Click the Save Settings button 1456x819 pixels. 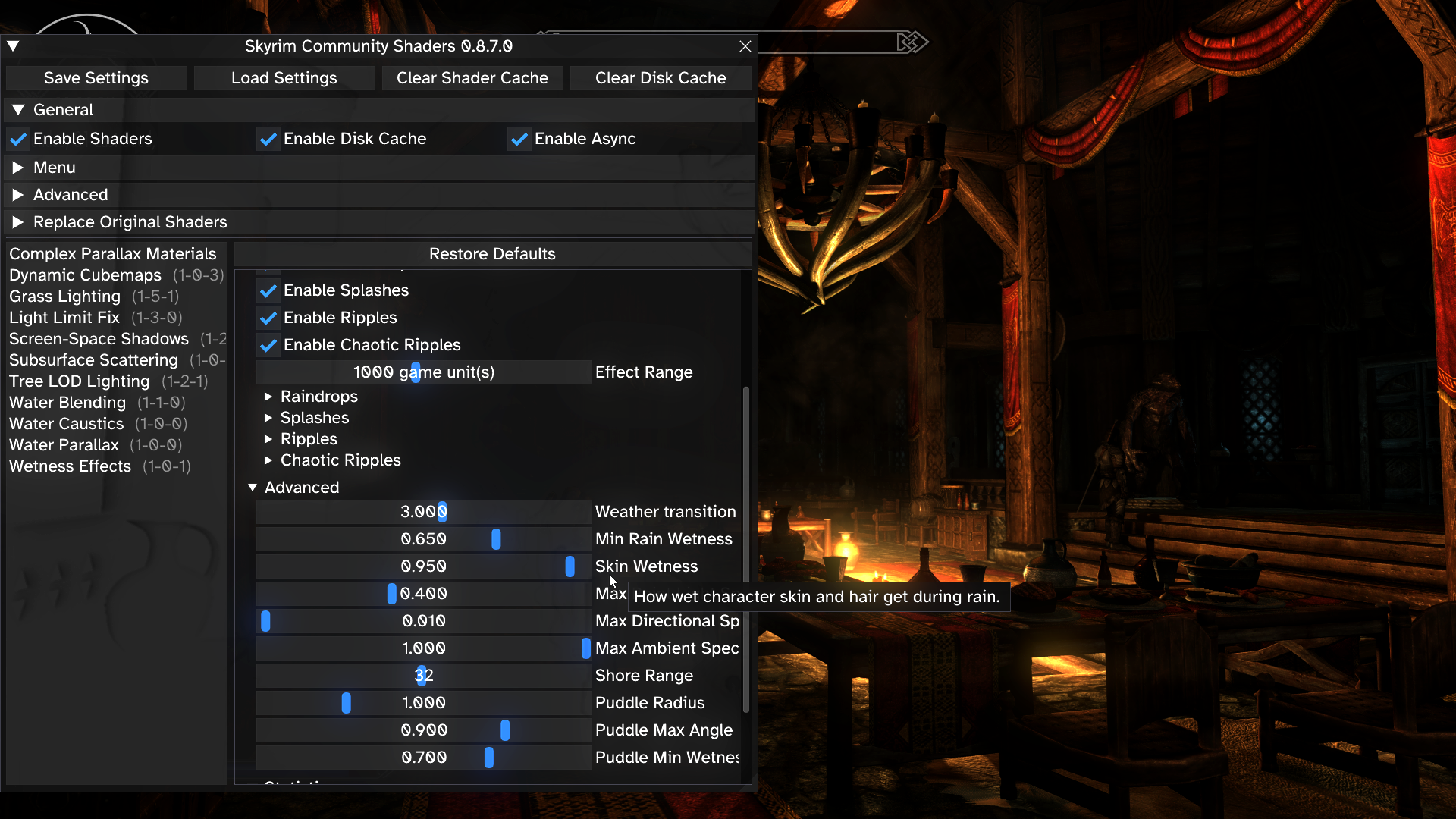pyautogui.click(x=96, y=78)
